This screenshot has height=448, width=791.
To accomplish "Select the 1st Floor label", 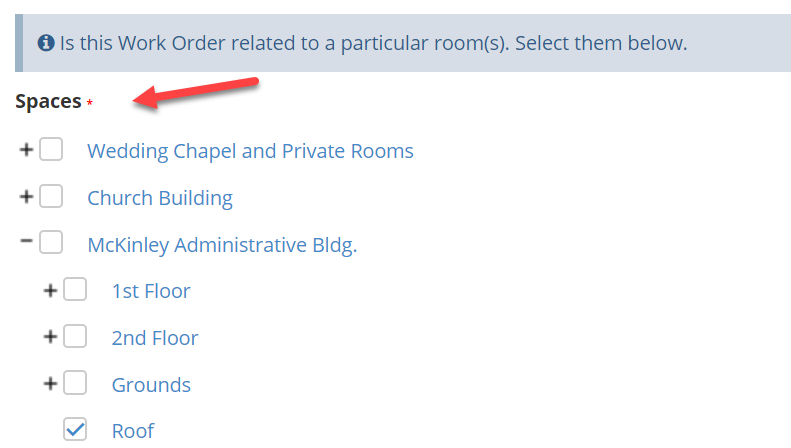I will point(151,291).
